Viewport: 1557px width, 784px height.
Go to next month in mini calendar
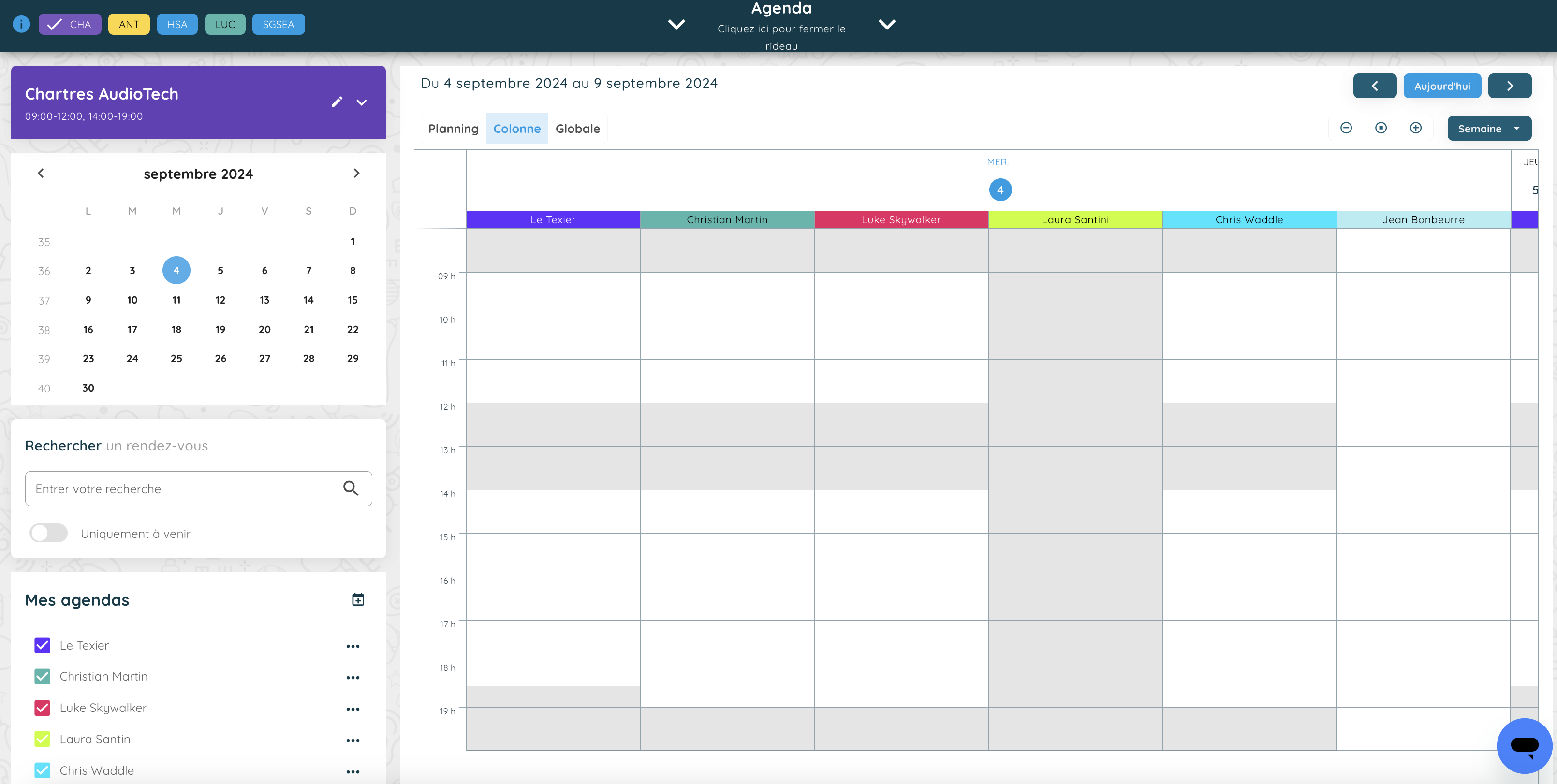coord(356,174)
